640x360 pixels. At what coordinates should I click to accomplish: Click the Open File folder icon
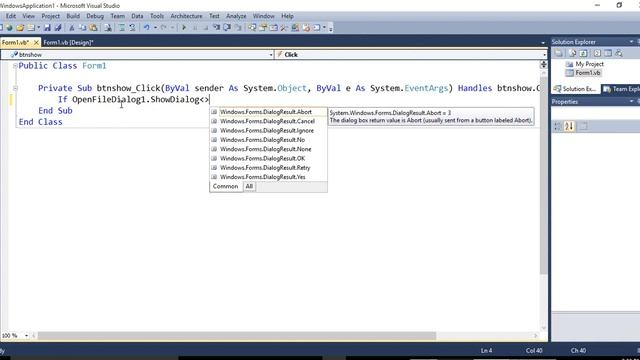click(x=20, y=28)
